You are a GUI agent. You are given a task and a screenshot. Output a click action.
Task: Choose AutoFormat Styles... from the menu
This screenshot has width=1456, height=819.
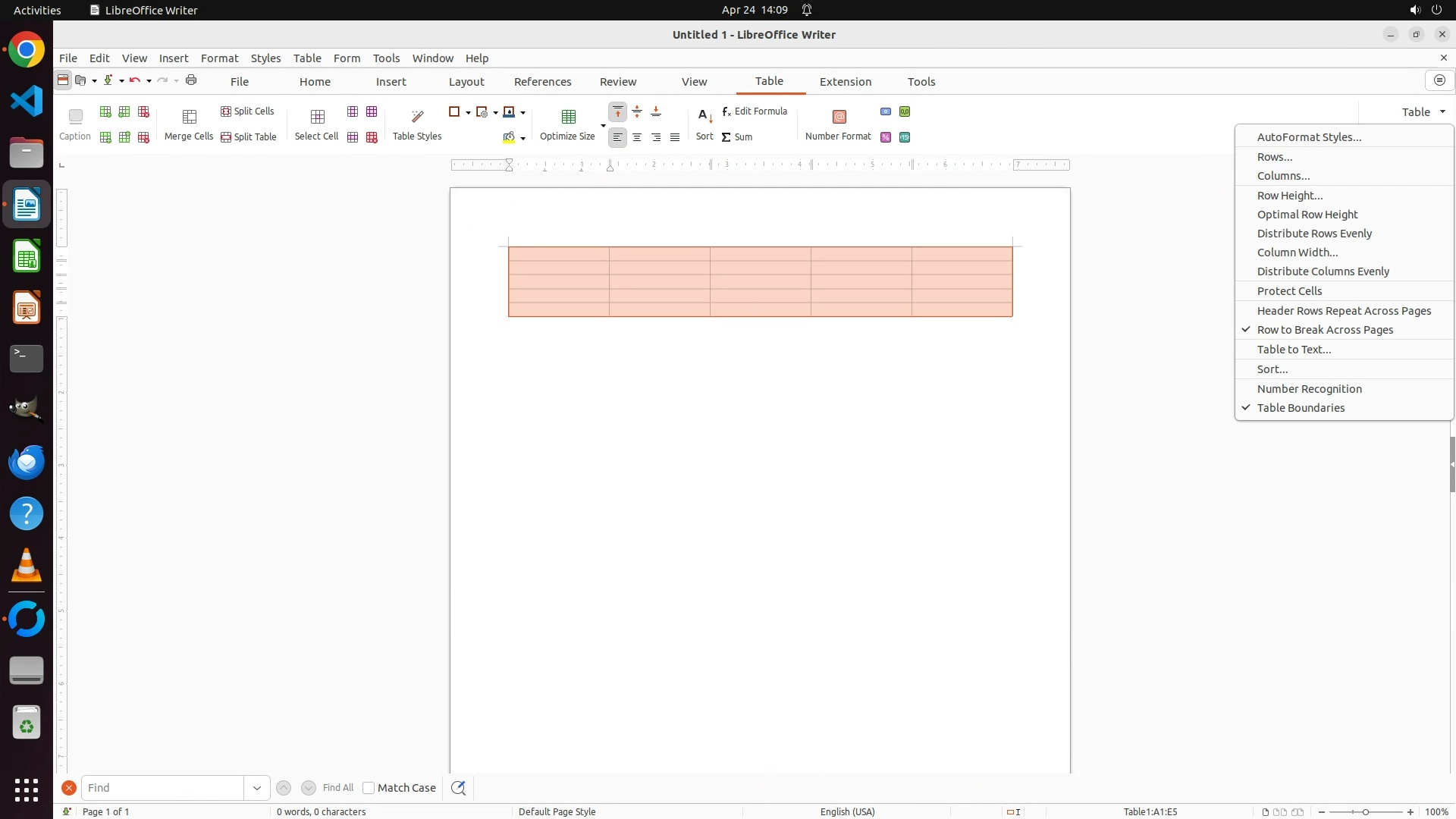(1309, 137)
